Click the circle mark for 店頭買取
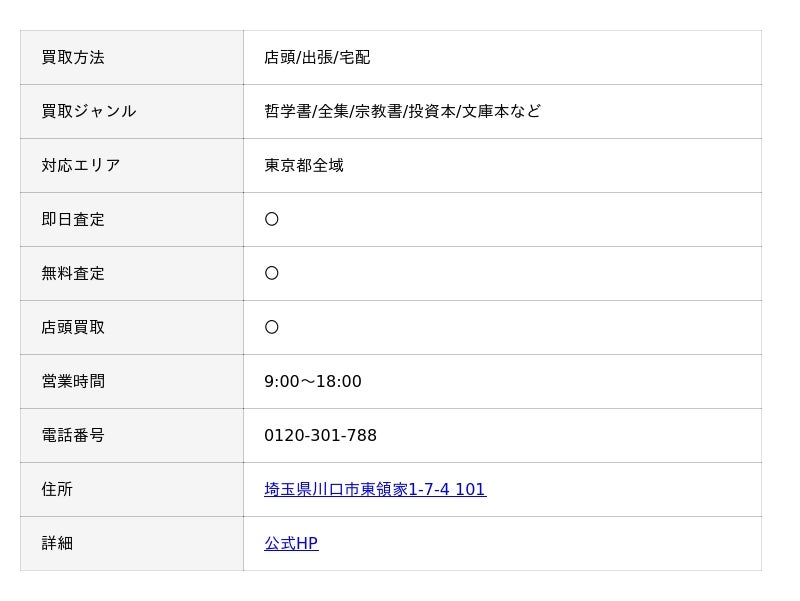This screenshot has height=601, width=800. tap(272, 328)
